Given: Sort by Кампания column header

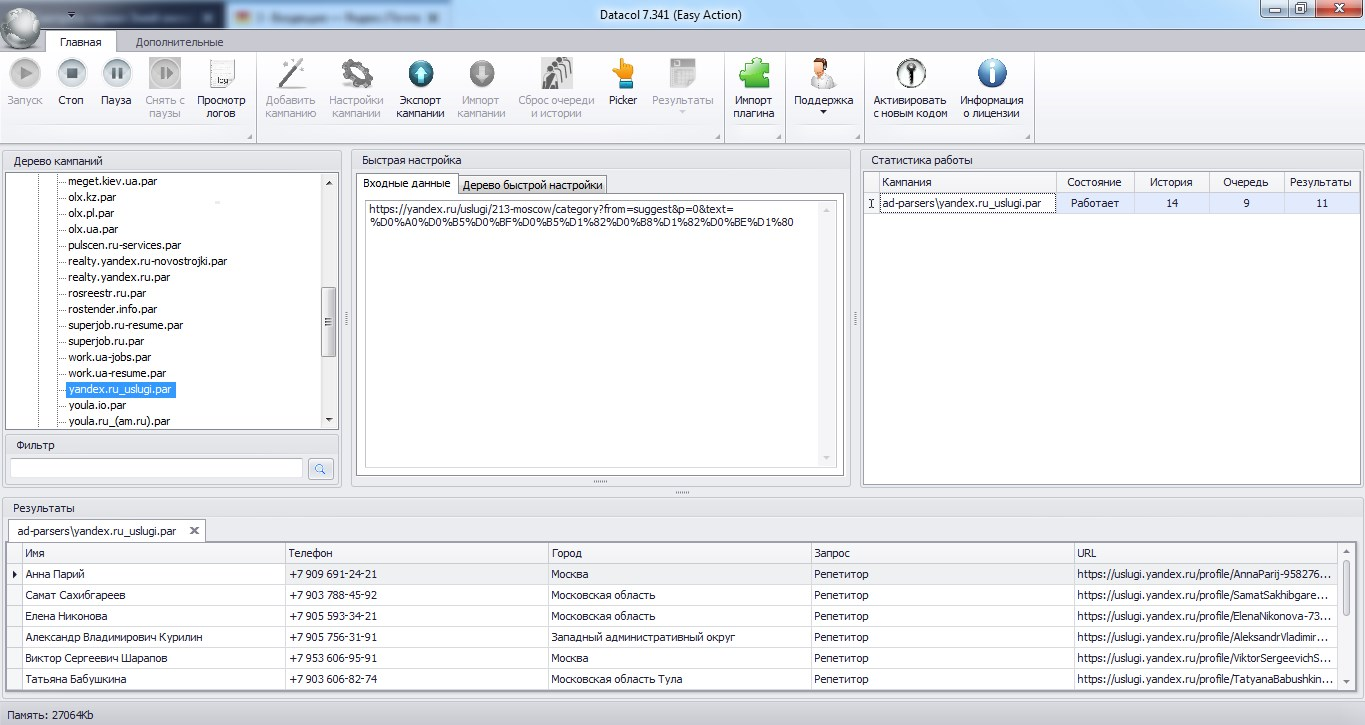Looking at the screenshot, I should 967,182.
